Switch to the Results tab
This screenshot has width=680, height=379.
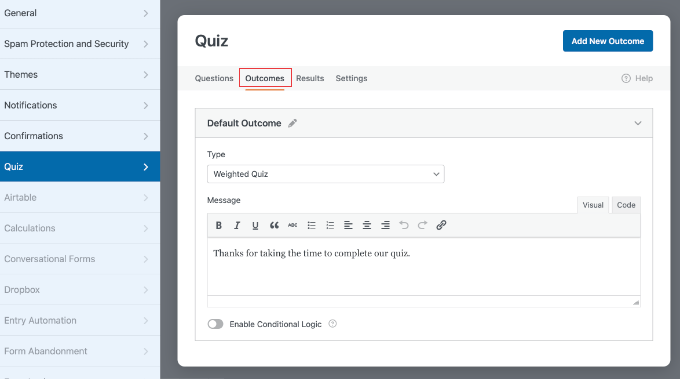coord(310,78)
